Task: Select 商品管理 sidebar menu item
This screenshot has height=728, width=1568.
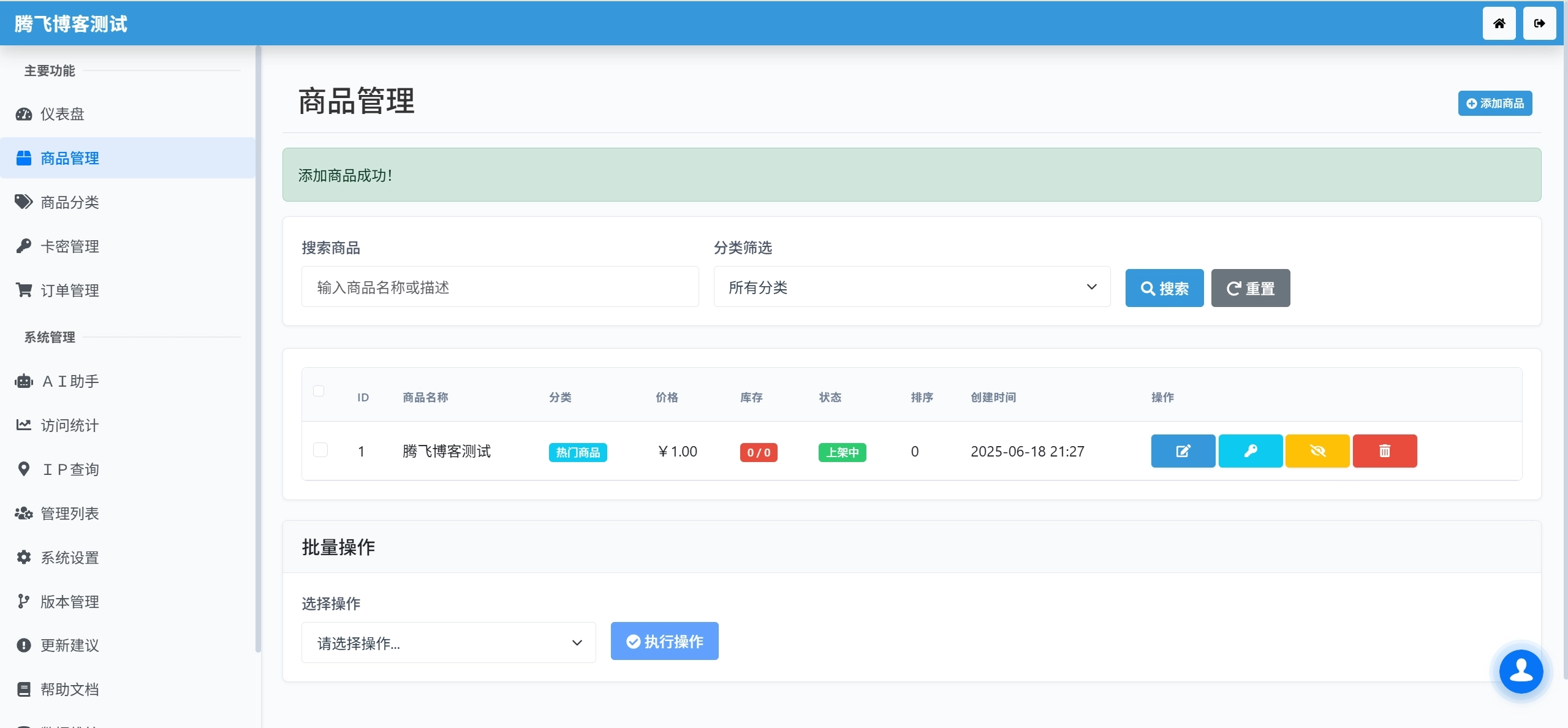Action: coord(127,158)
